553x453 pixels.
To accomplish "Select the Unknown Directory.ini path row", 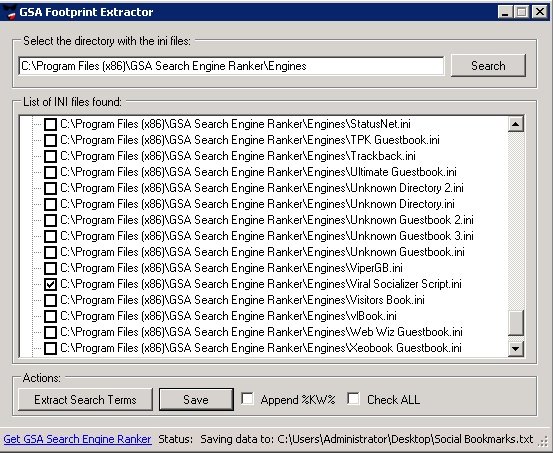I will click(257, 204).
